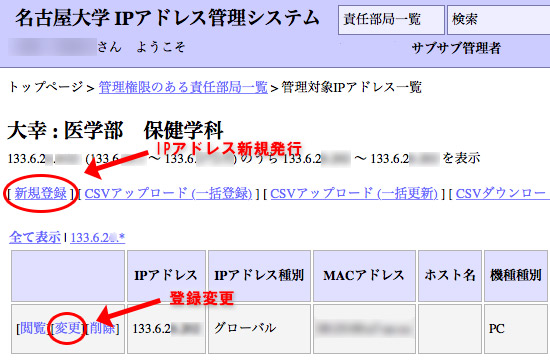
Task: Click the 名古屋大学 IPアドレス管理システム title
Action: click(167, 18)
